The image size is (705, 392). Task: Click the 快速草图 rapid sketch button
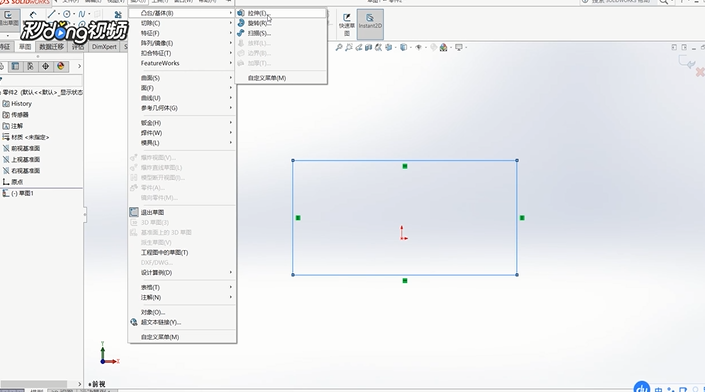click(x=347, y=24)
